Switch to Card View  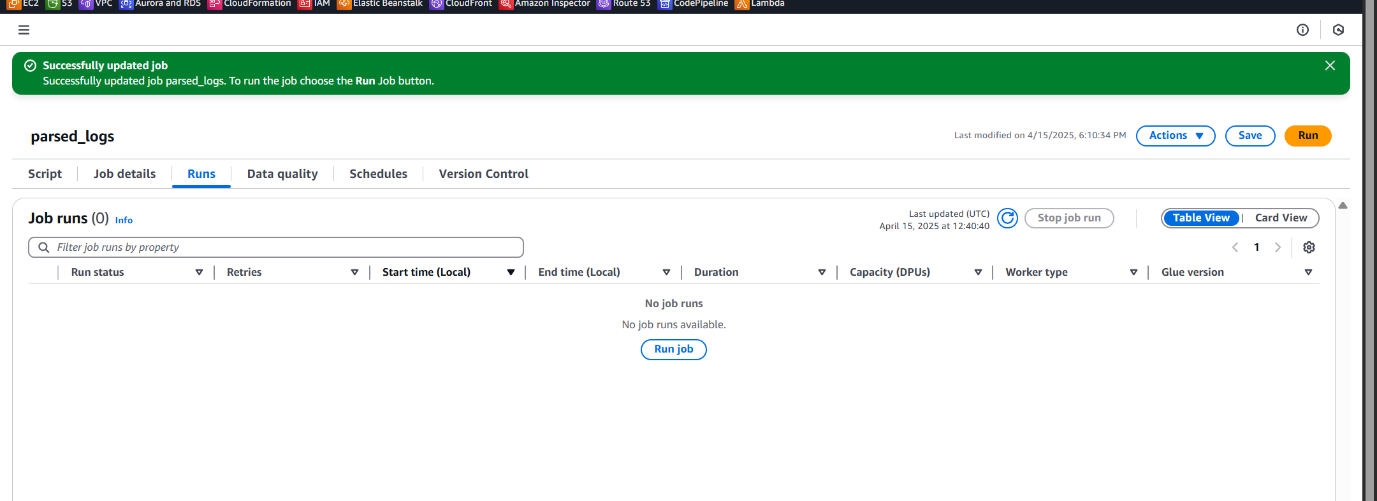point(1281,218)
